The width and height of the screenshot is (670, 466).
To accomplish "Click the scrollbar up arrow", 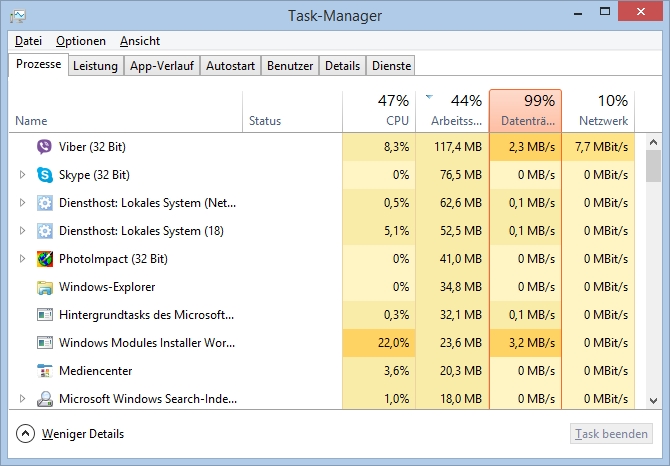I will coord(653,142).
